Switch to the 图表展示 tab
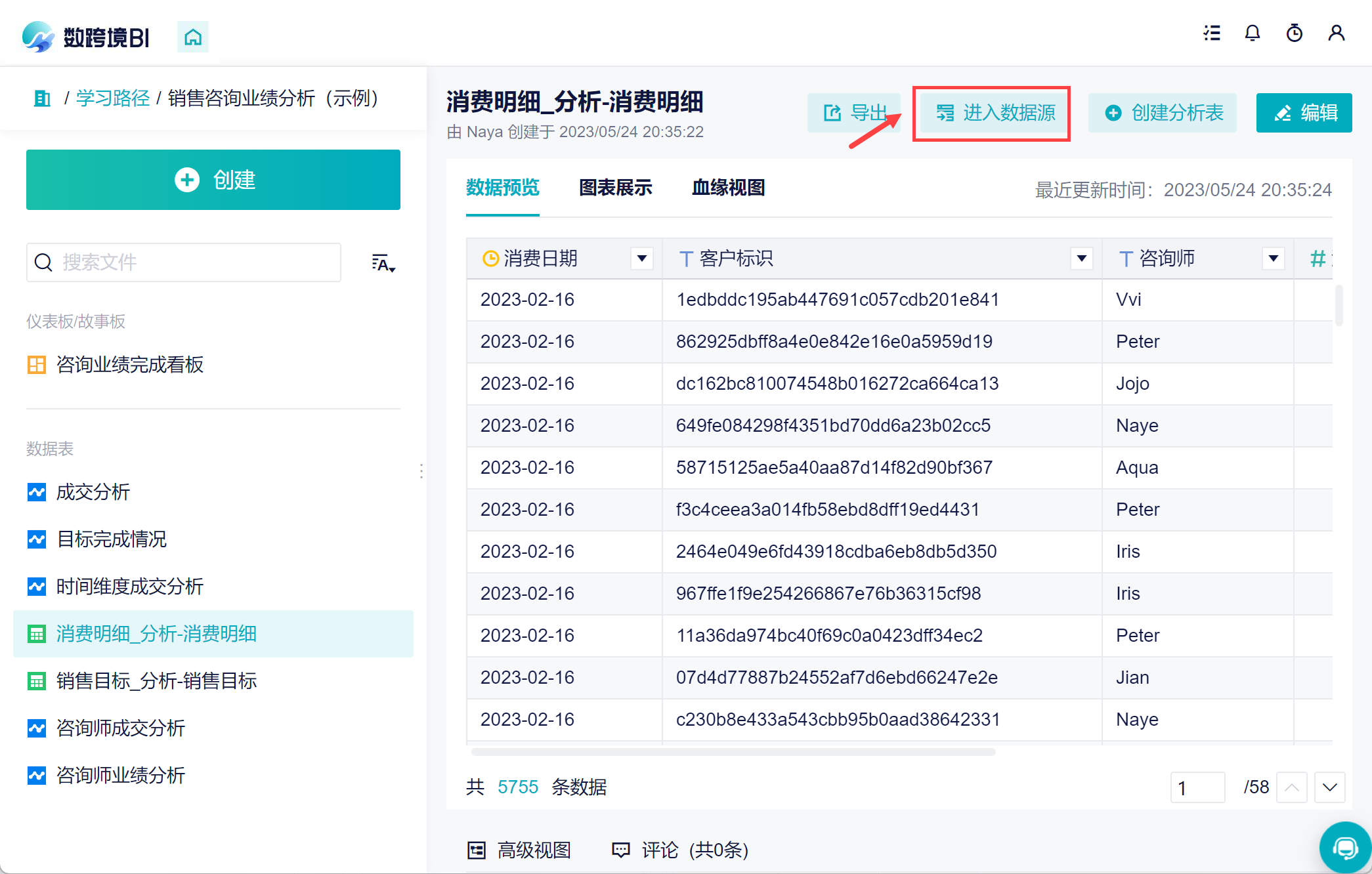Screen dimensions: 1372x874 coord(615,188)
